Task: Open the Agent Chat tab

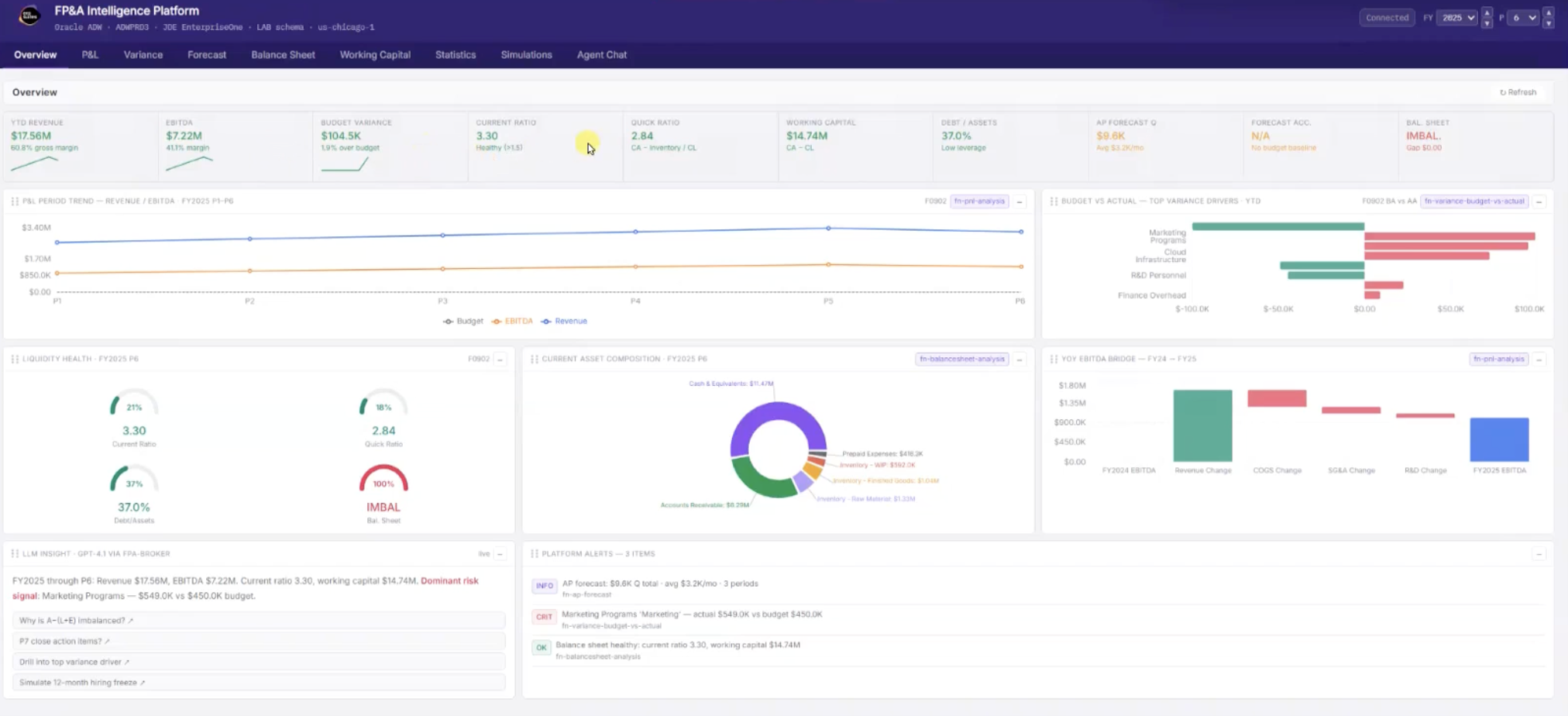Action: click(602, 55)
